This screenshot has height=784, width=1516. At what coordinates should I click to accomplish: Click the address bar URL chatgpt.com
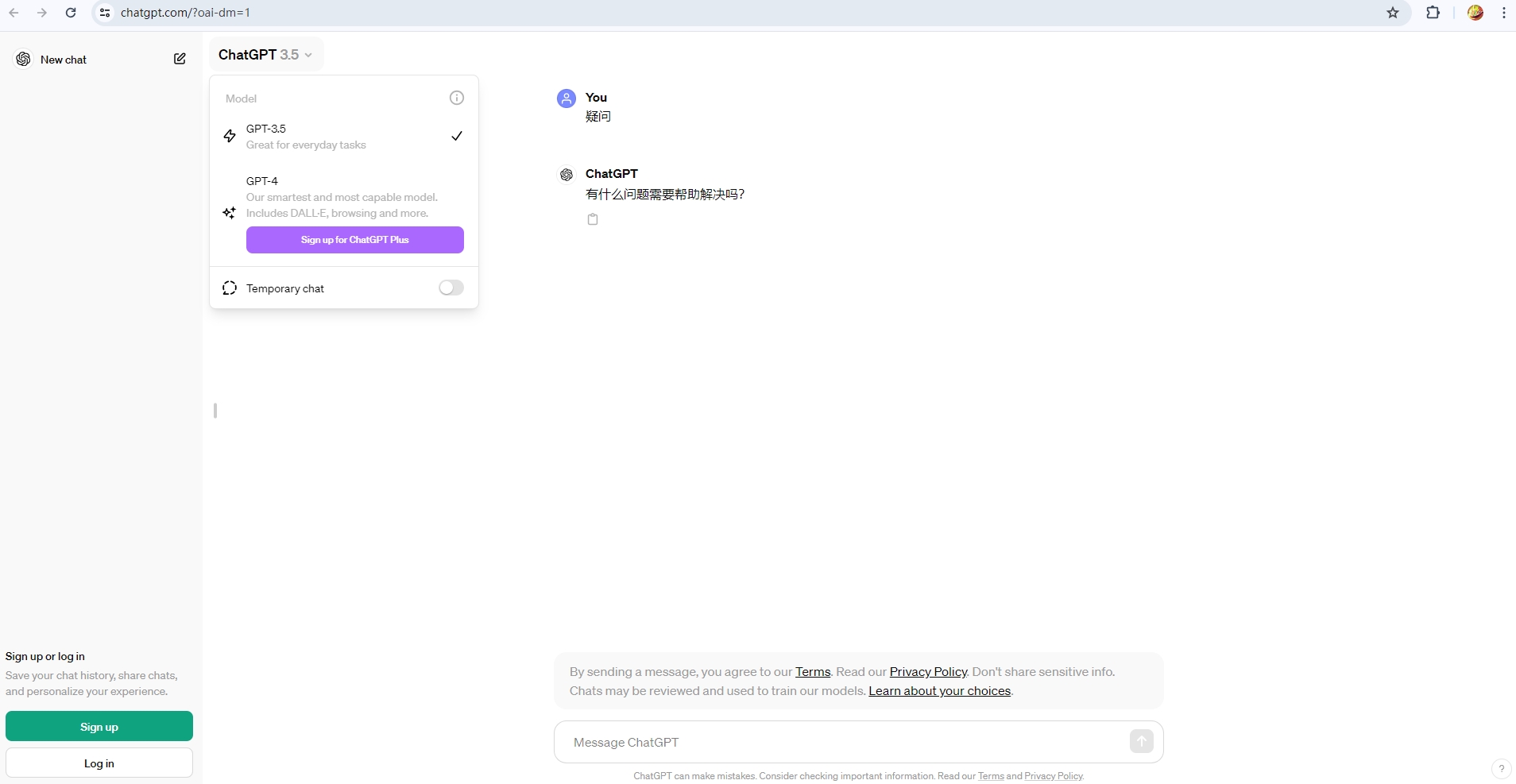(x=185, y=13)
